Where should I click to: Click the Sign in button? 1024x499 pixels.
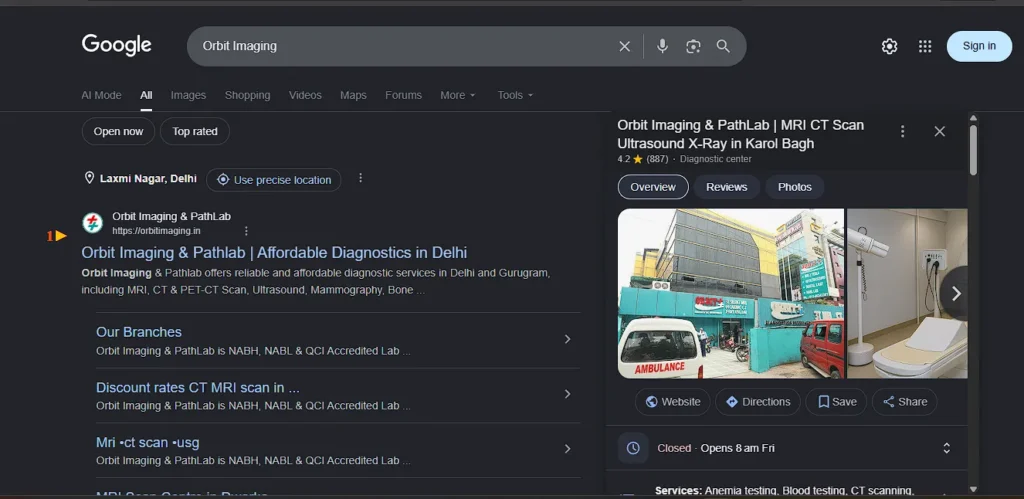coord(979,46)
